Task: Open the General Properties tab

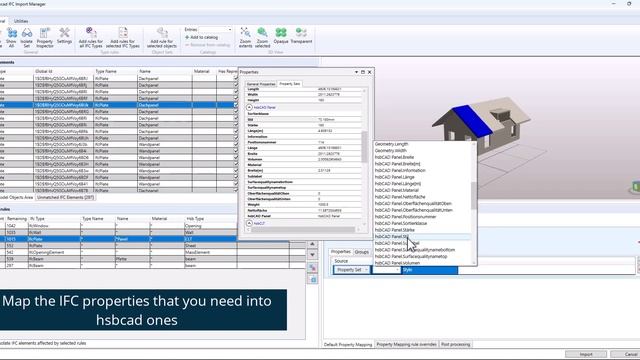Action: point(261,84)
